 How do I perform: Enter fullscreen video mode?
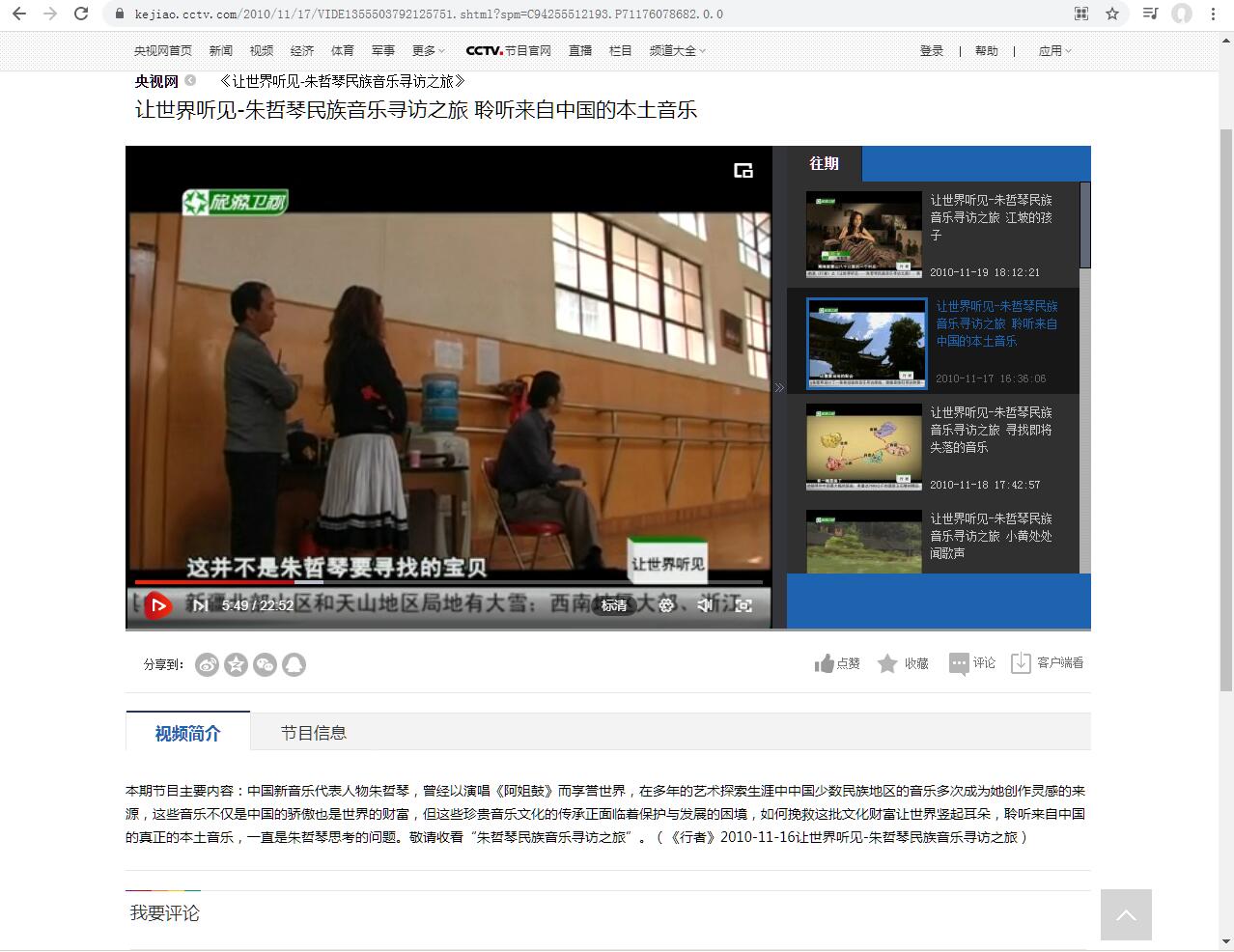point(743,605)
